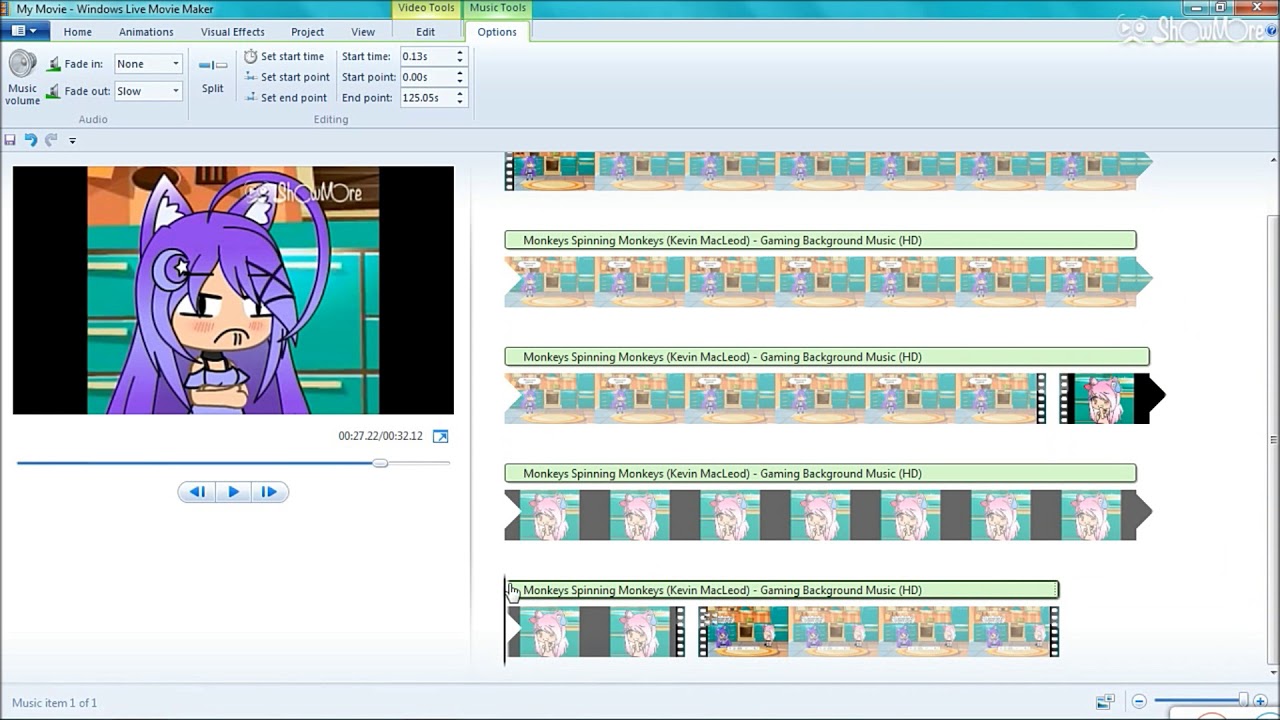Increase Start time with the up spinner
The width and height of the screenshot is (1280, 720).
click(x=460, y=53)
